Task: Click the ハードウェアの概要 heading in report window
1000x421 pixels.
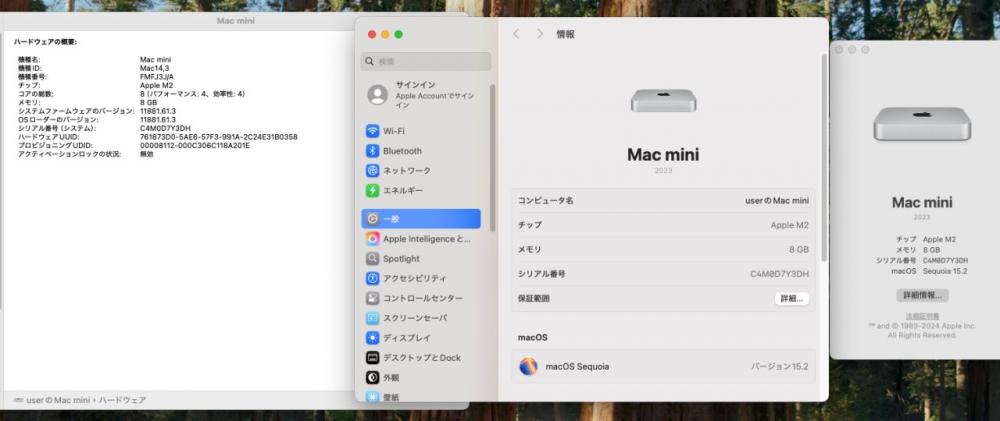Action: coord(45,42)
